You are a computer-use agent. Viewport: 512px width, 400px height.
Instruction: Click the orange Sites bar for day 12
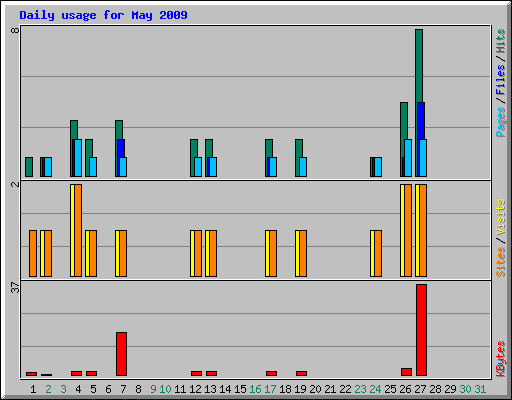[x=198, y=253]
